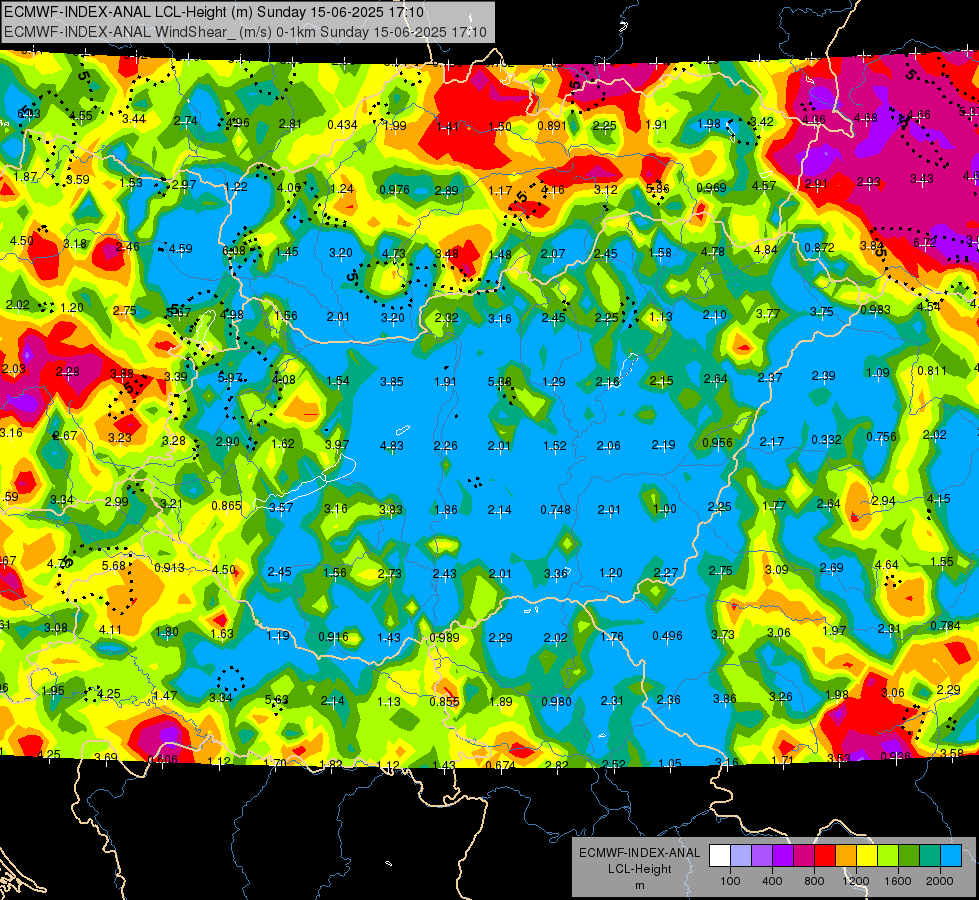Click the 100 legend scale label
979x900 pixels.
[x=730, y=881]
